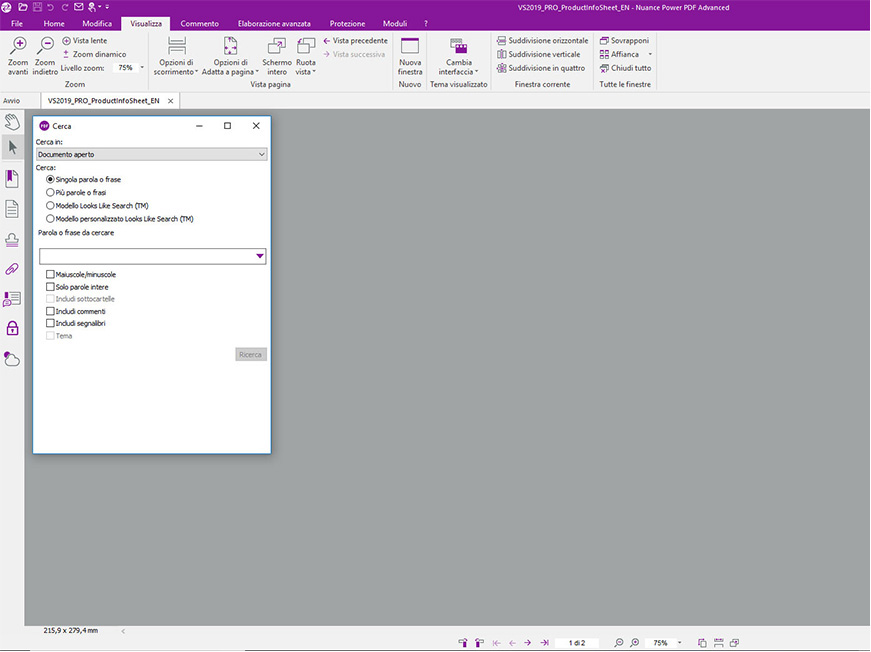Open the Protezione ribbon tab
871x652 pixels.
pos(347,23)
